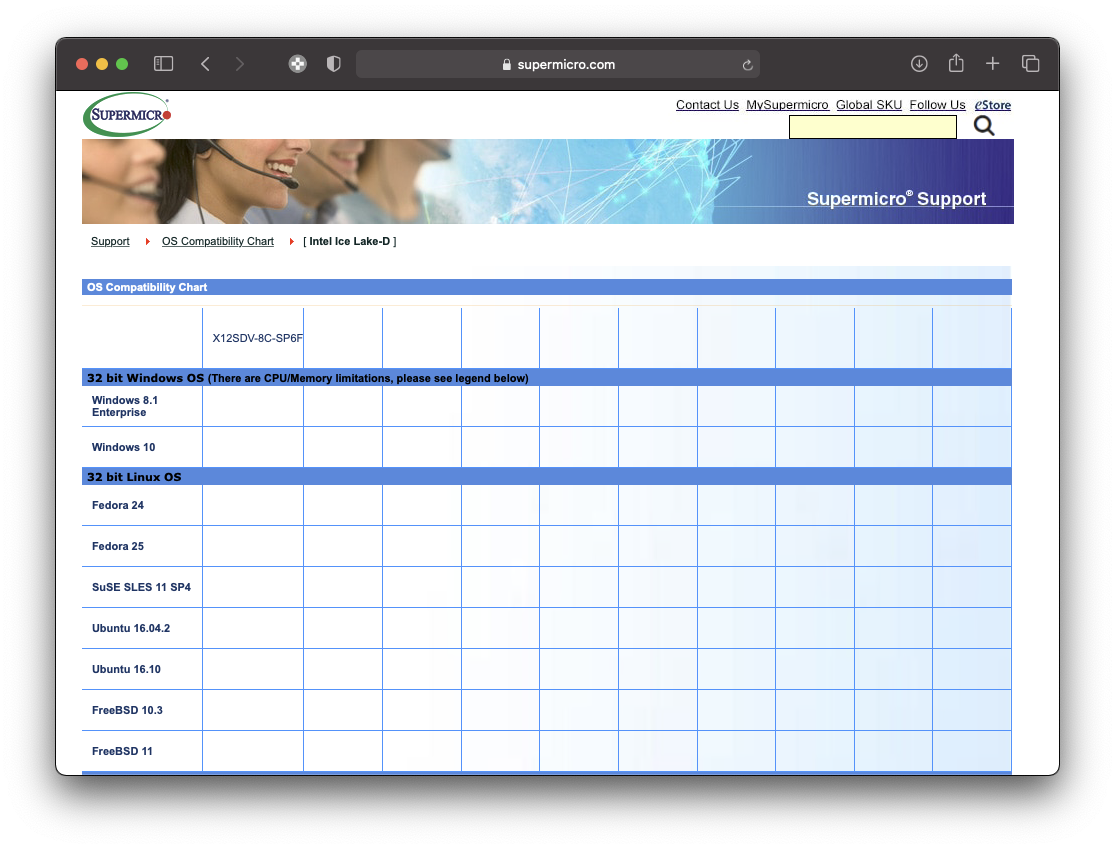Reload the supermicro.com page
Viewport: 1115px width, 849px height.
click(747, 65)
